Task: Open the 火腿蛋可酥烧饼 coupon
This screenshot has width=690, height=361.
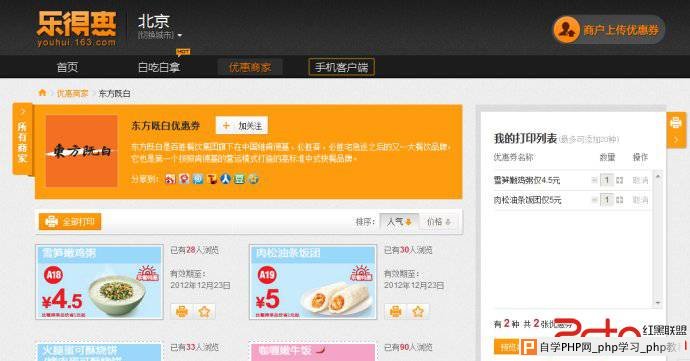Action: [x=99, y=352]
